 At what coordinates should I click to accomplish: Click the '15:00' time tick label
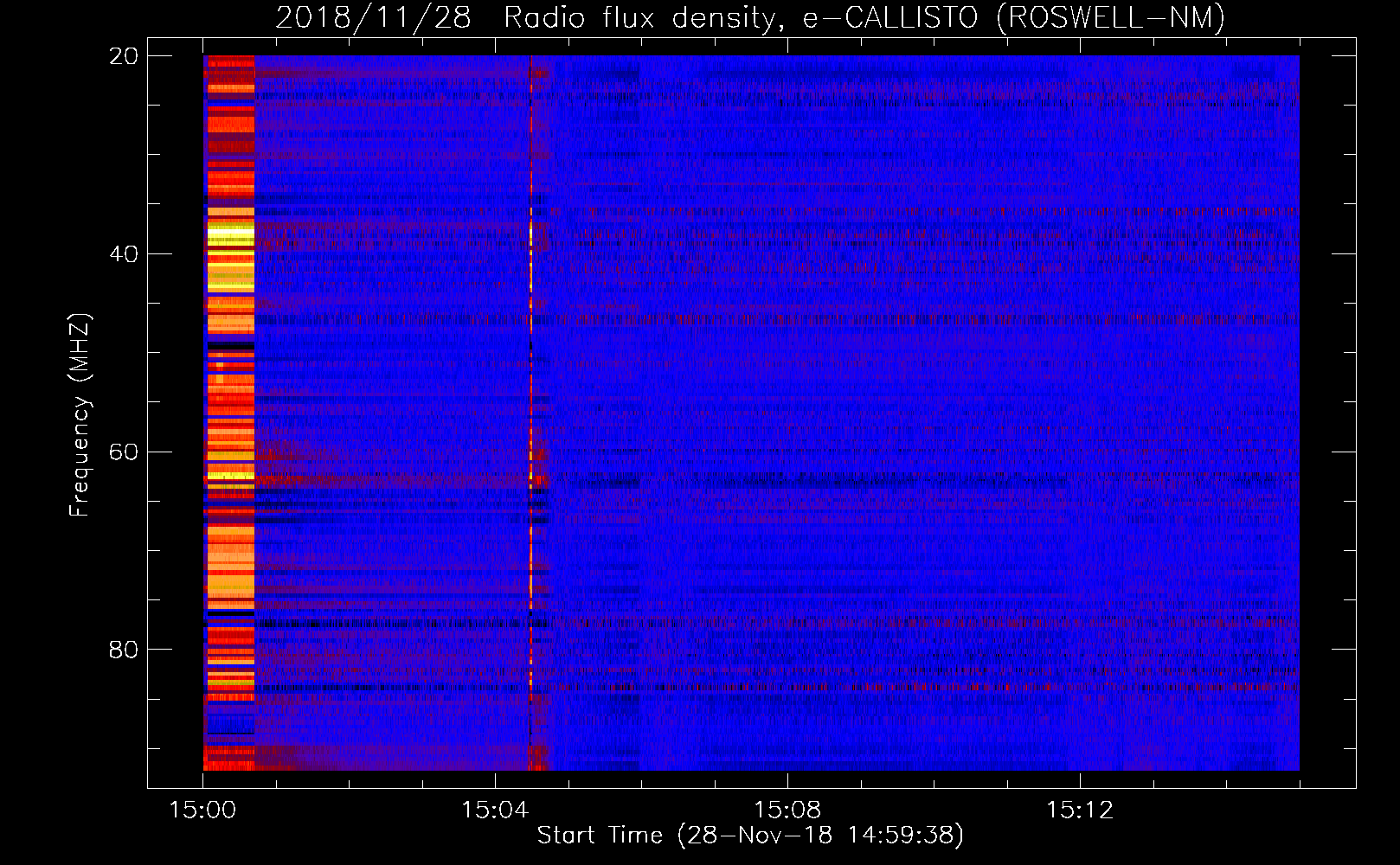202,811
